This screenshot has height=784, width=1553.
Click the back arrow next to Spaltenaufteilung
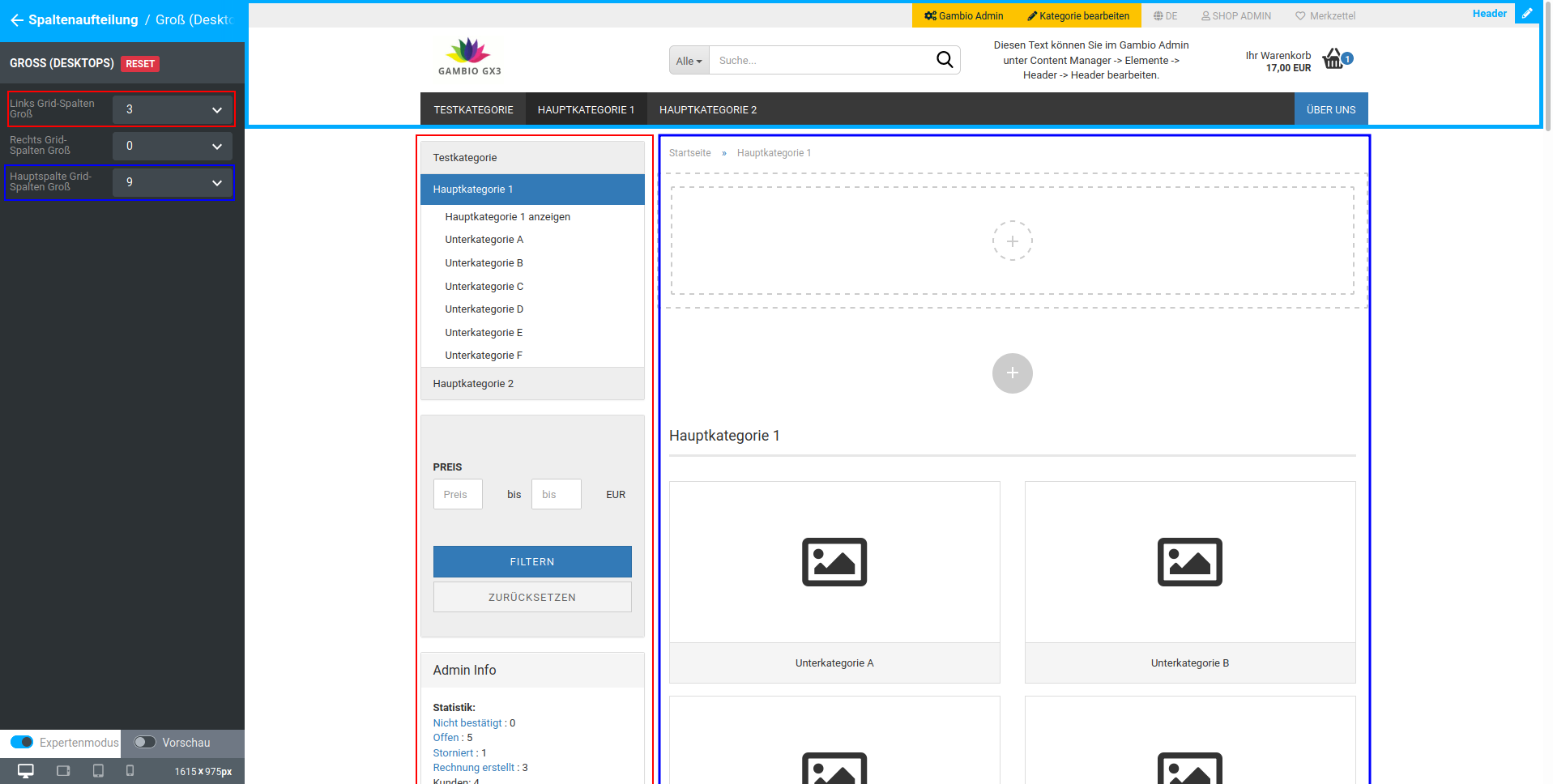click(16, 20)
